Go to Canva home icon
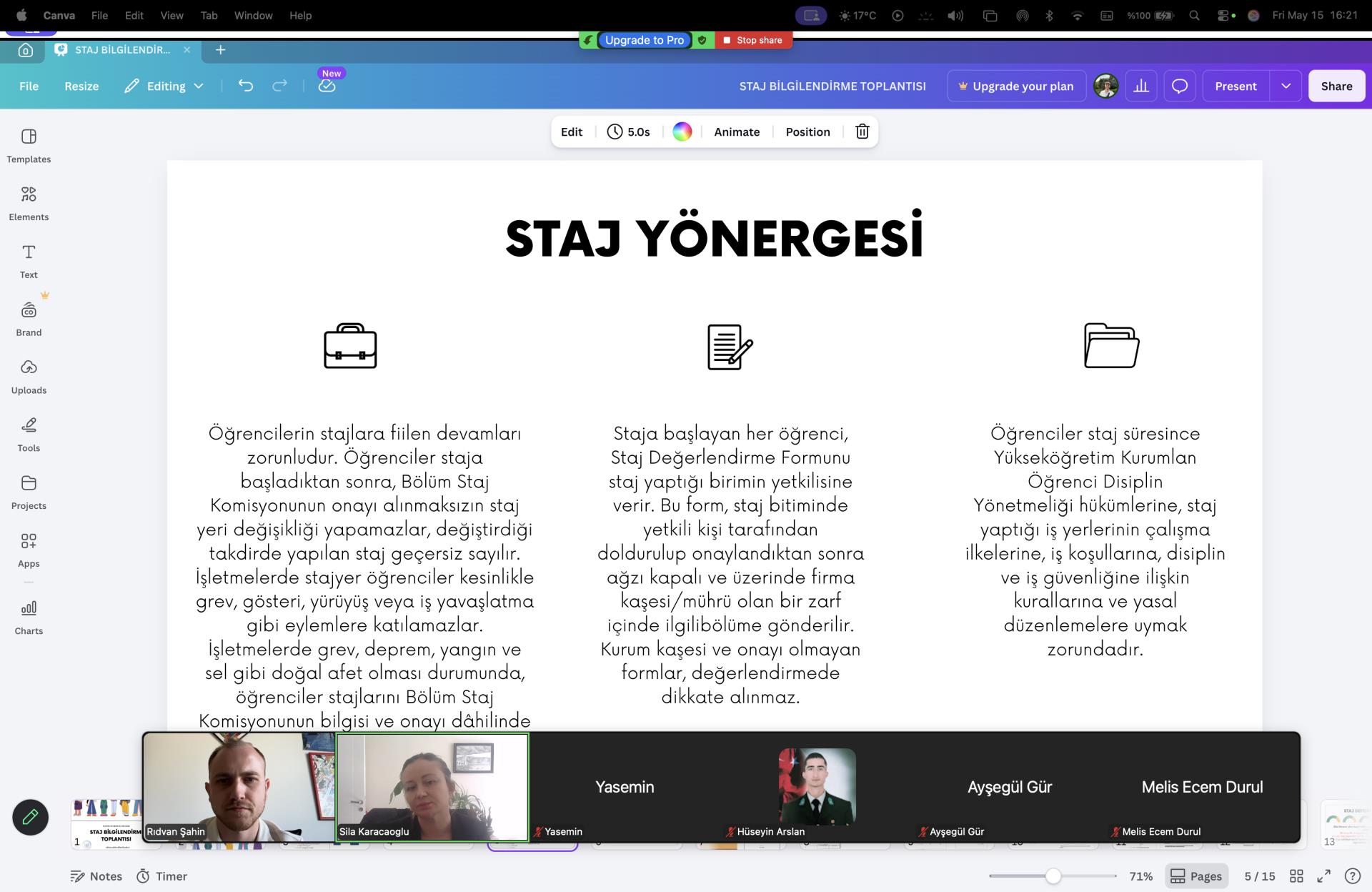The image size is (1372, 892). click(26, 50)
